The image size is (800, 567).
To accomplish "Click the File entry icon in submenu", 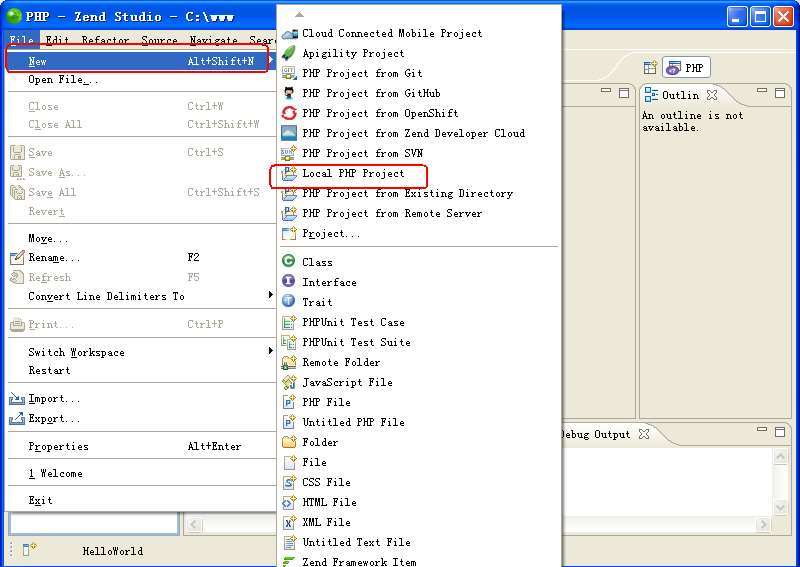I will pyautogui.click(x=289, y=462).
